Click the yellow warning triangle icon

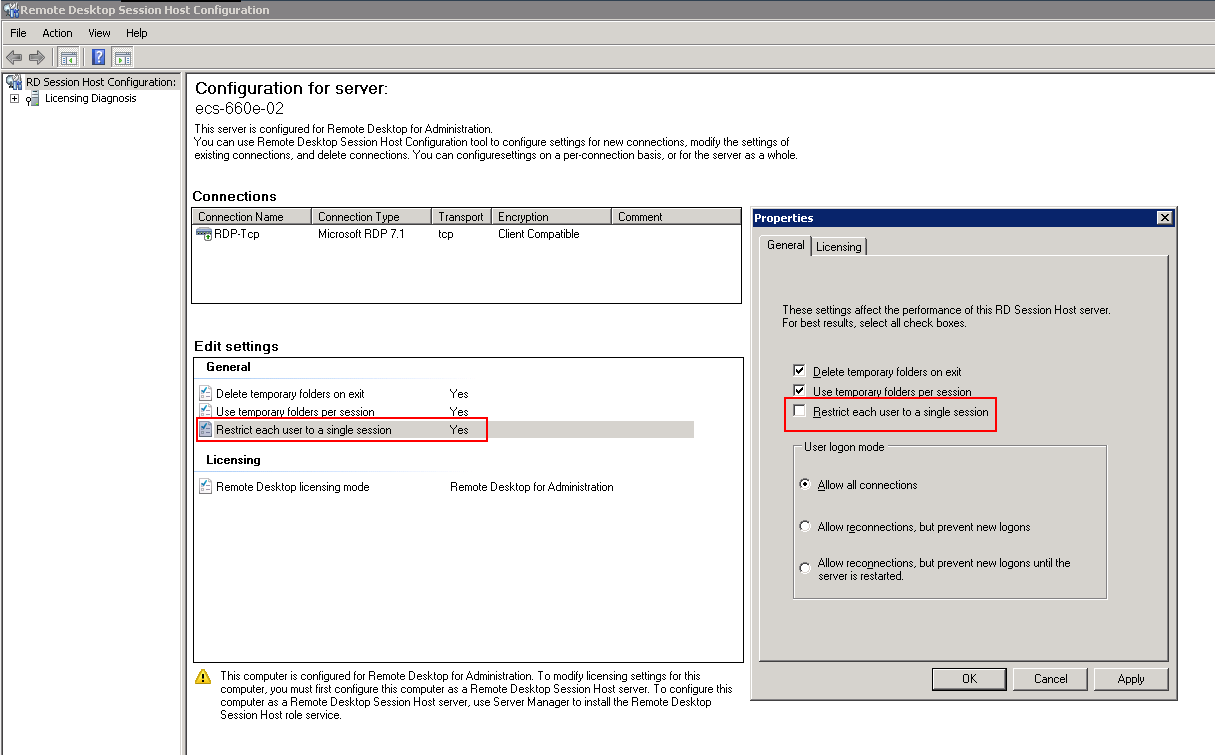click(x=204, y=677)
